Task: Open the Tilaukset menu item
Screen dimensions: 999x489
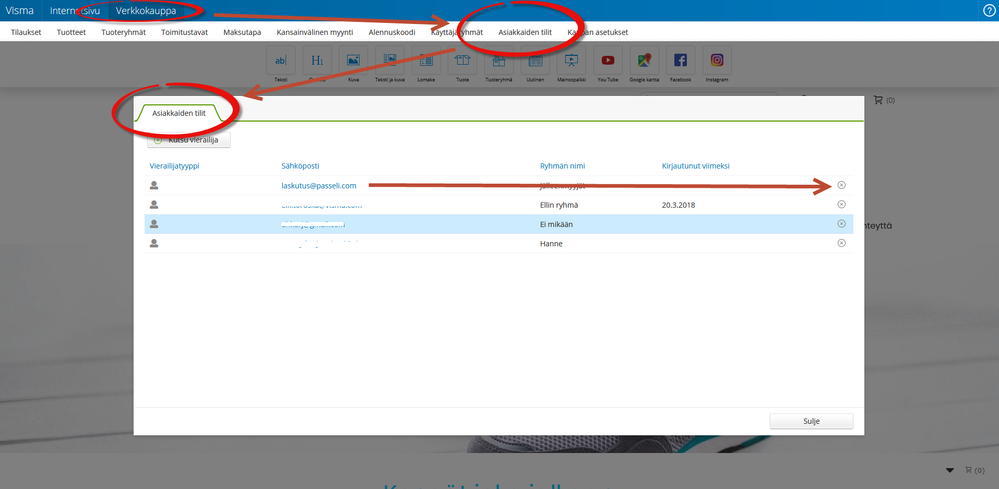Action: pyautogui.click(x=26, y=32)
